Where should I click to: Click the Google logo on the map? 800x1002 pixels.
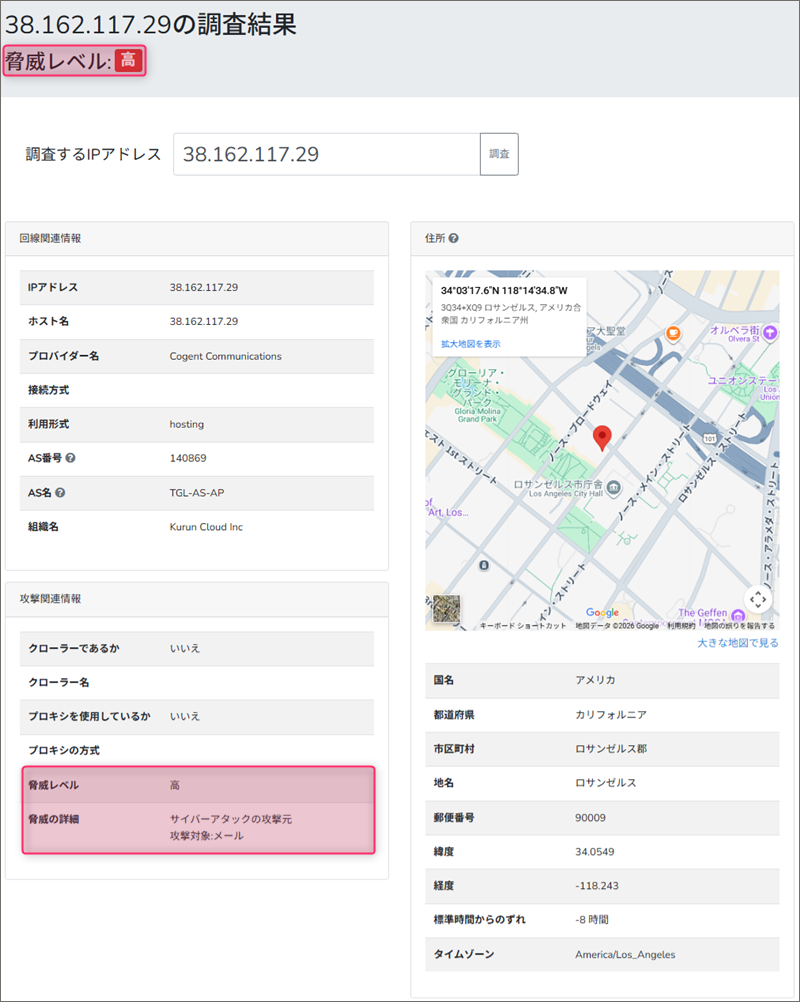[602, 612]
